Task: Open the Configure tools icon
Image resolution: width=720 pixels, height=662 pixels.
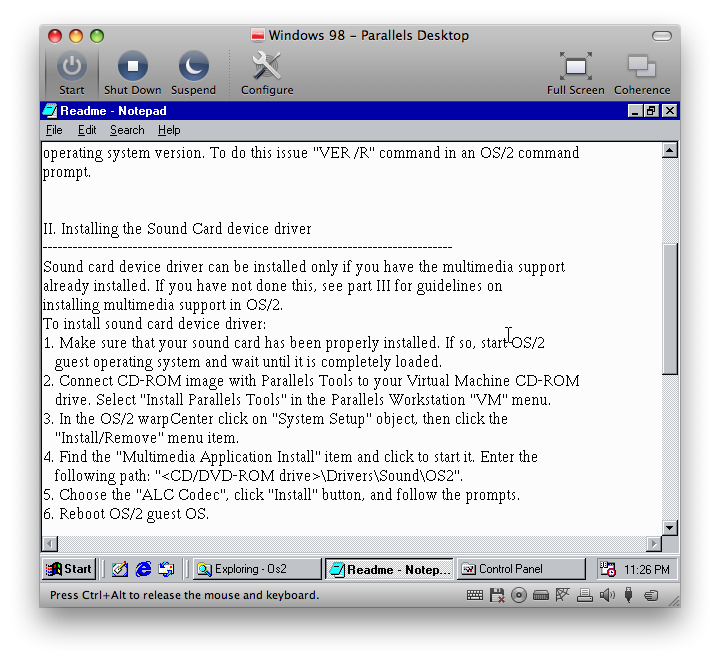Action: point(267,66)
